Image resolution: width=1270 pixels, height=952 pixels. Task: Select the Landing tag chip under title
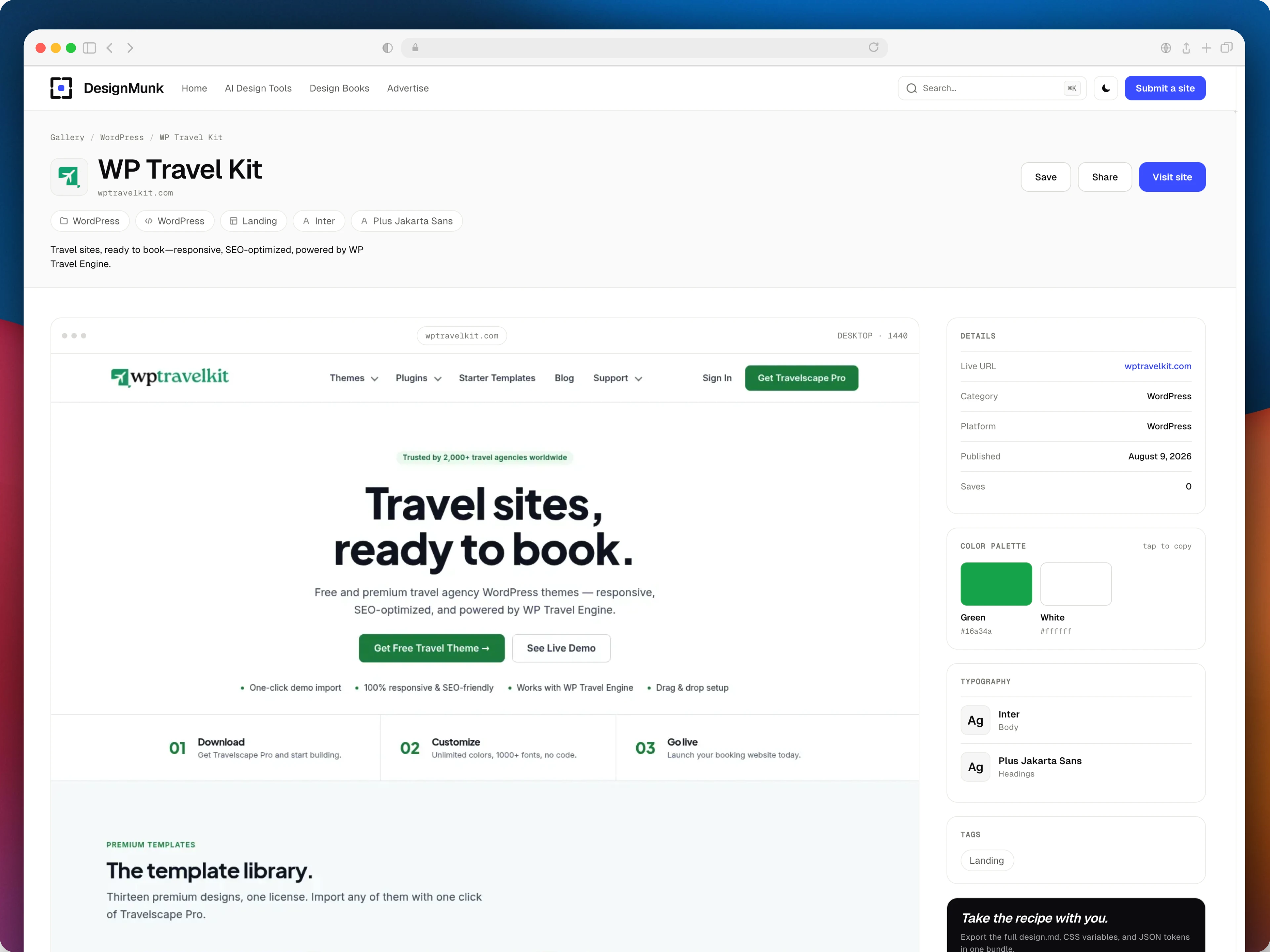click(x=253, y=221)
